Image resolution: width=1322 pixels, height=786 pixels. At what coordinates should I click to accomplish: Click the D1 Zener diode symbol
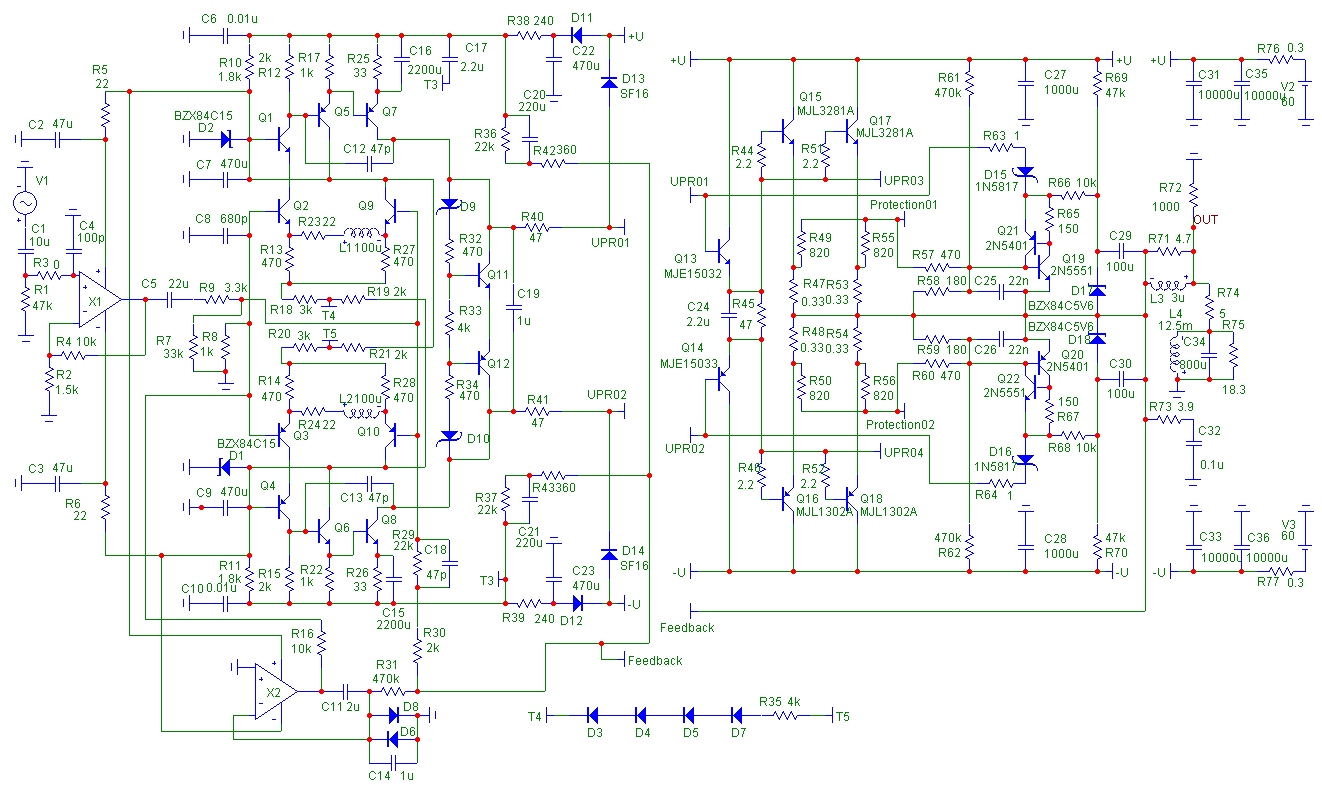(x=225, y=466)
